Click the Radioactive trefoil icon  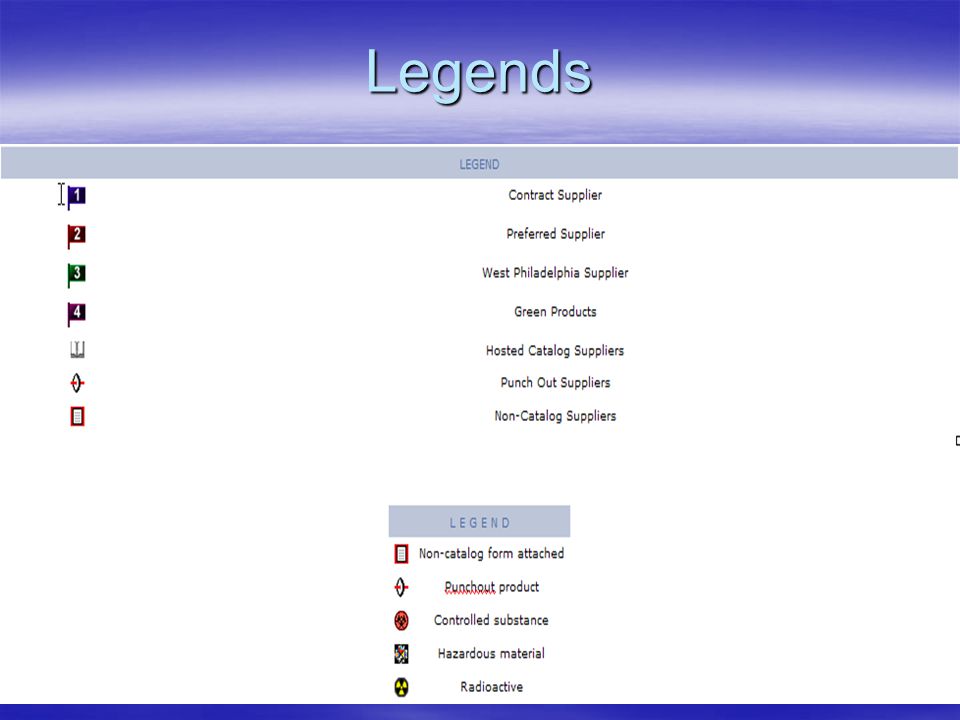click(x=401, y=687)
